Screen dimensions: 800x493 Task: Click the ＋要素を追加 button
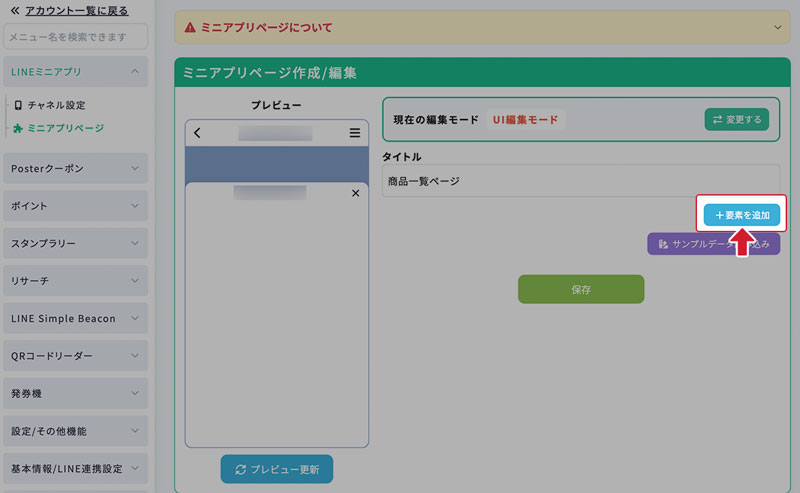pos(741,215)
